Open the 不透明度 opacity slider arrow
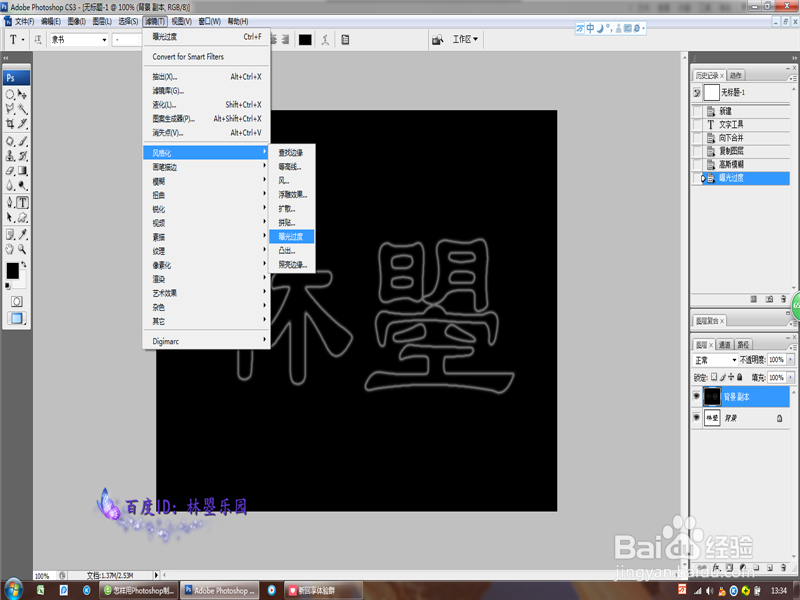Image resolution: width=800 pixels, height=600 pixels. pos(791,358)
